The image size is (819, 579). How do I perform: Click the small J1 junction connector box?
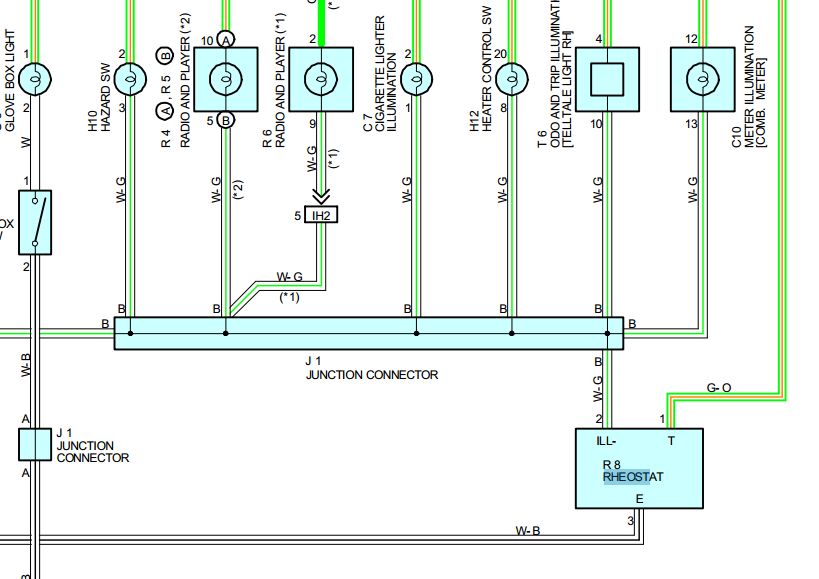click(x=35, y=444)
